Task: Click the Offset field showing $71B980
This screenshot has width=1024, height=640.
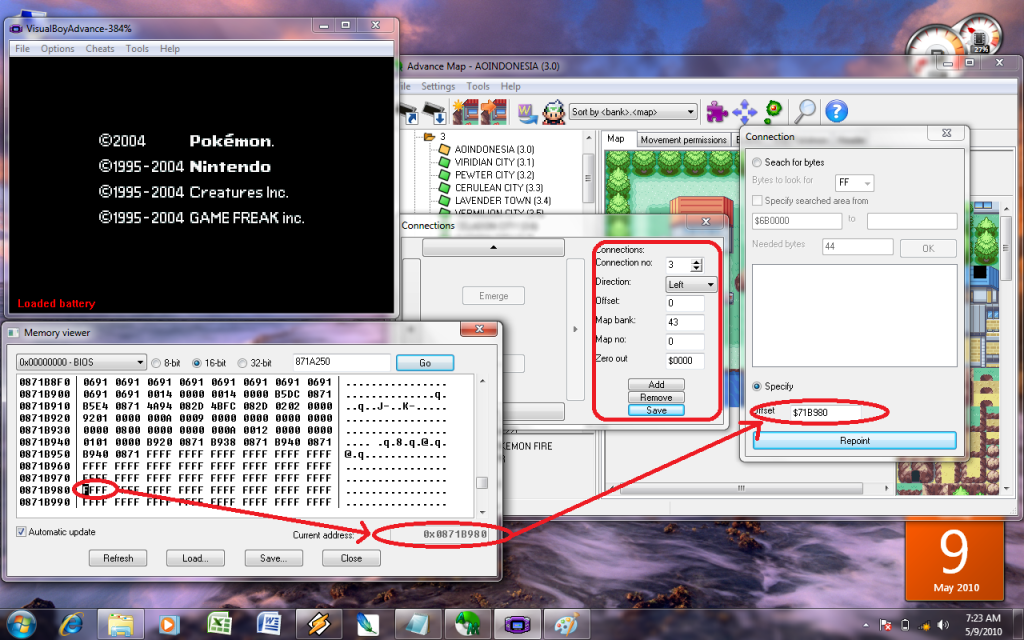Action: point(825,413)
